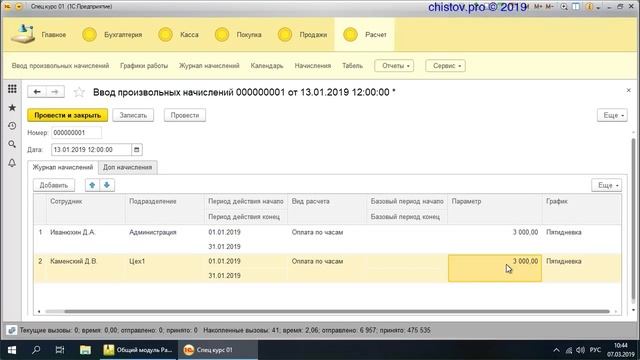Switch to Журнал начислений tab
The image size is (640, 360).
tap(63, 167)
